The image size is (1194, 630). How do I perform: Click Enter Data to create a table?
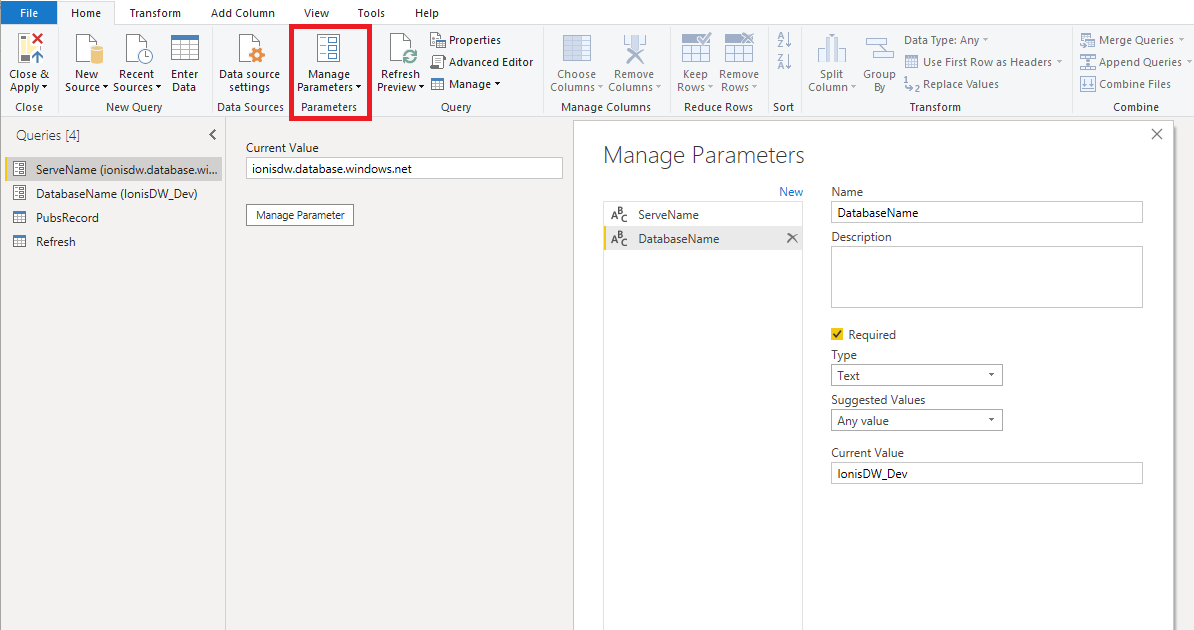click(x=184, y=63)
